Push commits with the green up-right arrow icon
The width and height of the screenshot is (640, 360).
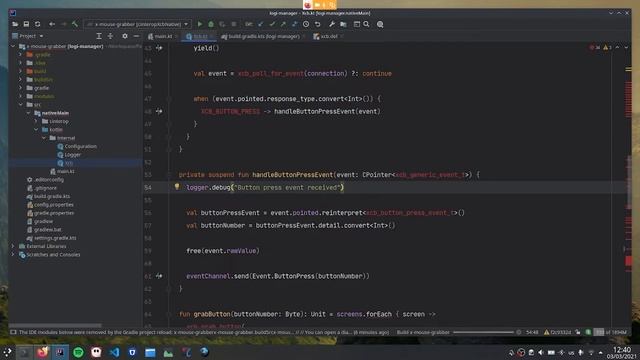click(x=283, y=24)
